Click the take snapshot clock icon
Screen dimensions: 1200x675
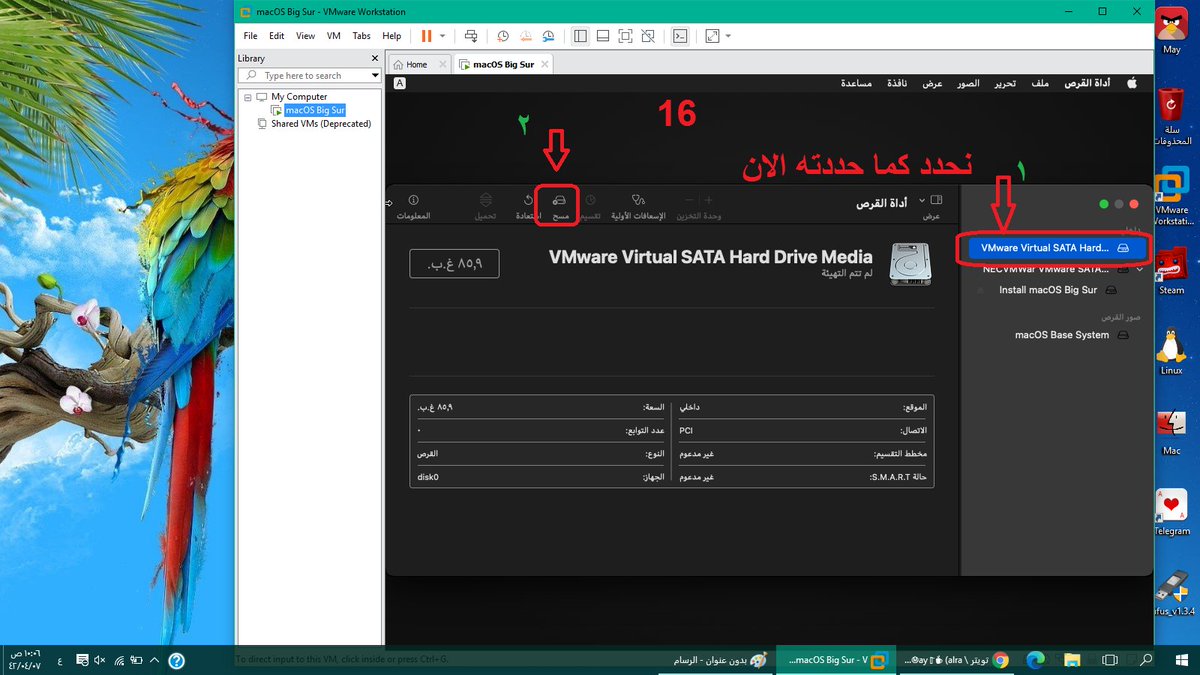click(x=503, y=36)
